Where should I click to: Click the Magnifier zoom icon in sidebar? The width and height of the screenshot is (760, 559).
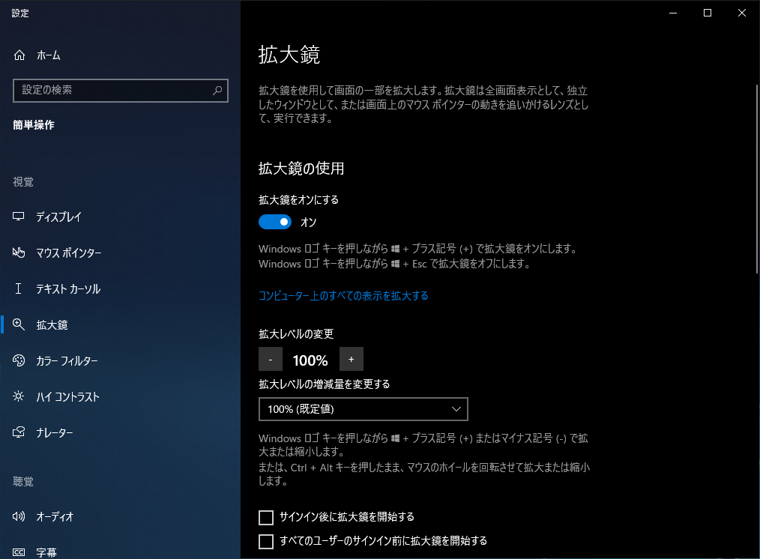(18, 324)
